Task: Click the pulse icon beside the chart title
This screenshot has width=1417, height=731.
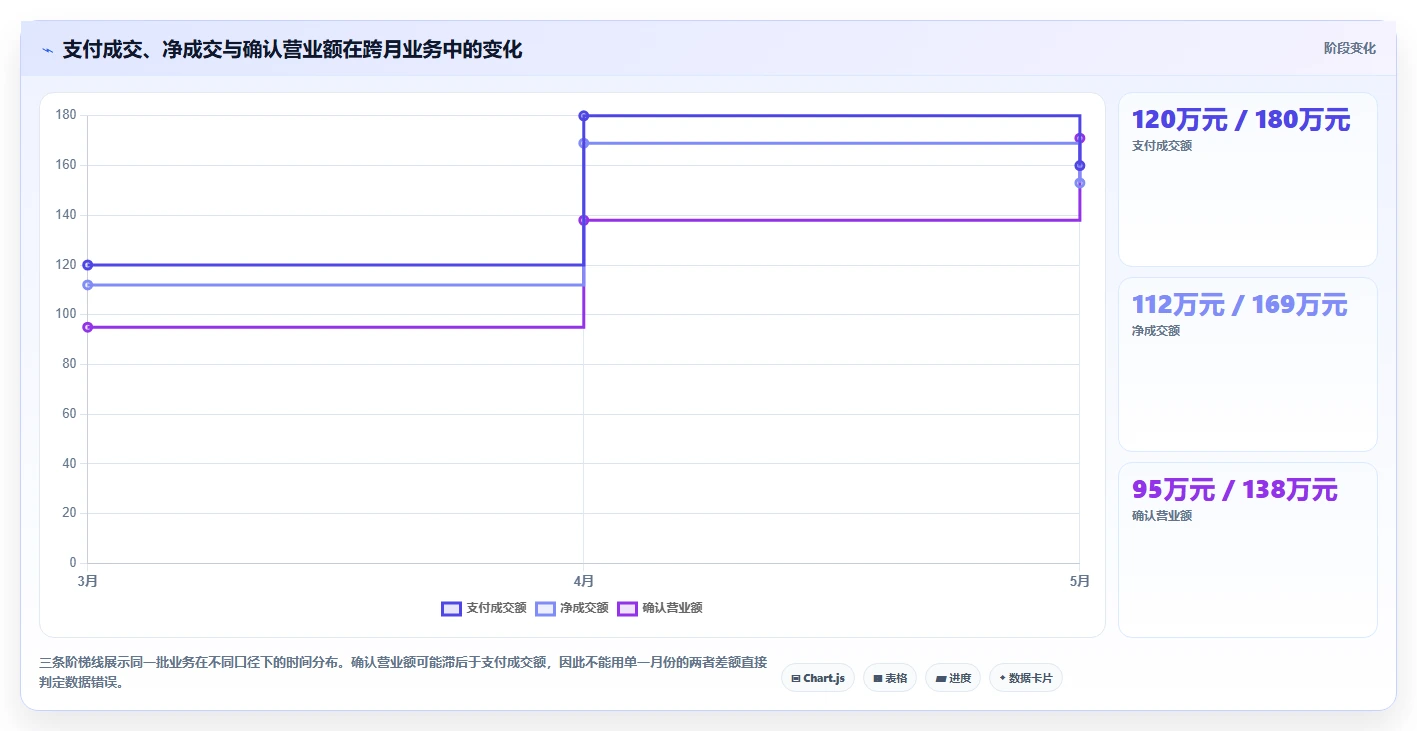Action: 48,50
